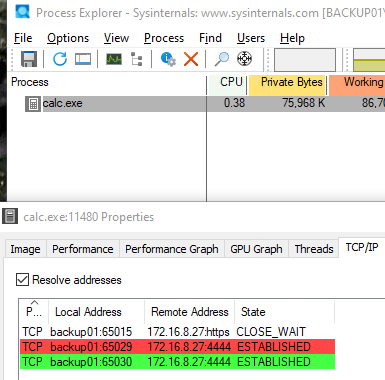Click the Process Explorer title bar icon
Image resolution: width=385 pixels, height=380 pixels.
click(22, 12)
